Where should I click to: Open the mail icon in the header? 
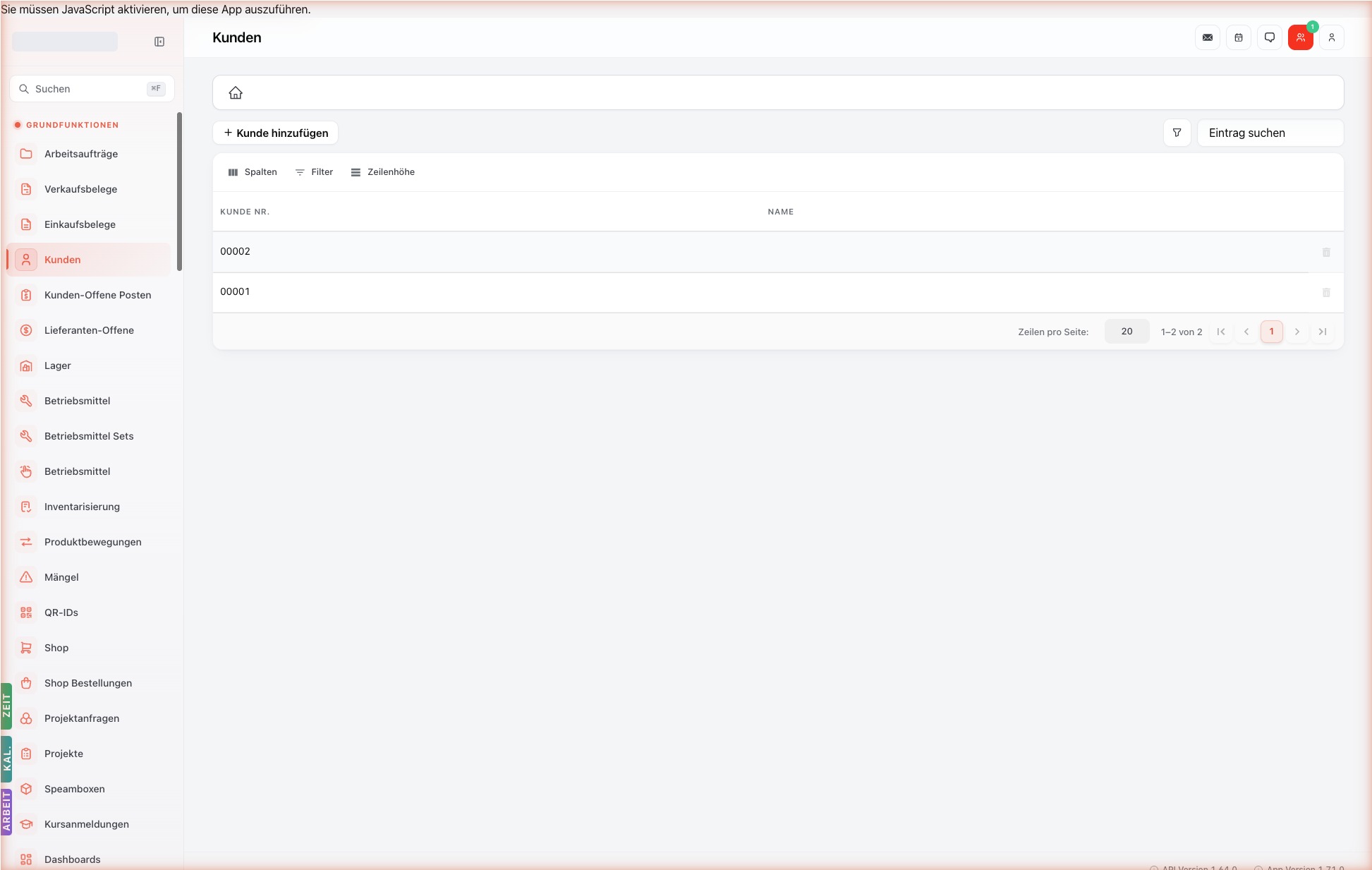tap(1208, 37)
